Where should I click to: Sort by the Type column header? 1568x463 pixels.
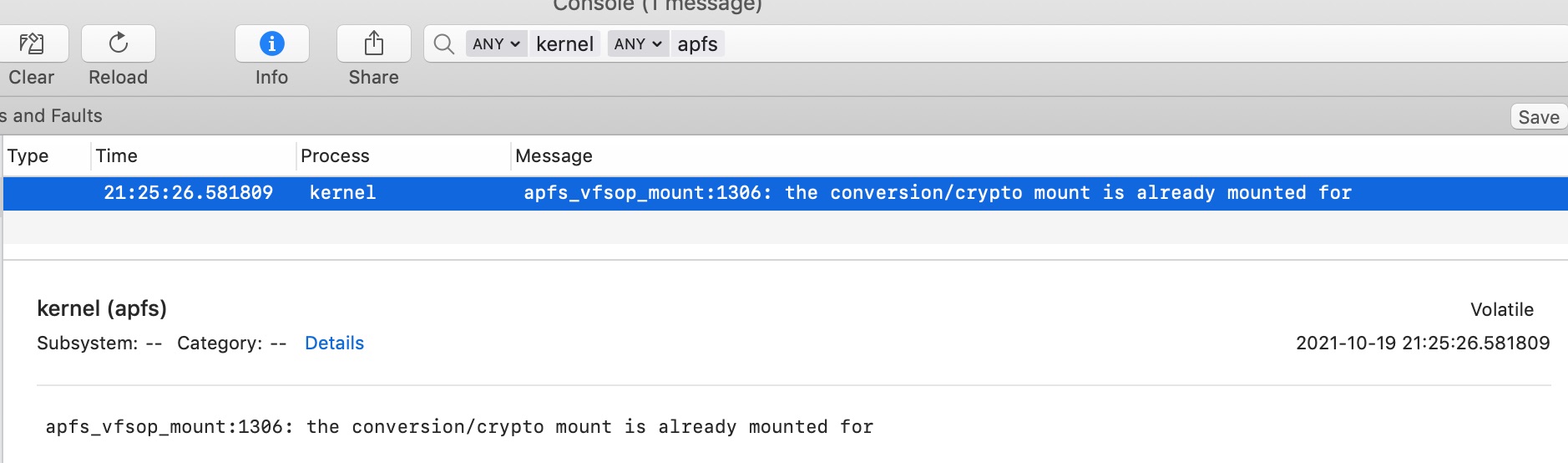coord(28,156)
